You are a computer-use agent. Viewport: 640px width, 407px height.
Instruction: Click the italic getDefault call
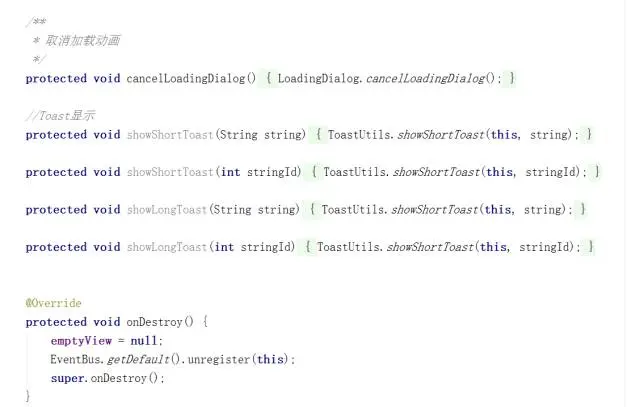[x=138, y=359]
